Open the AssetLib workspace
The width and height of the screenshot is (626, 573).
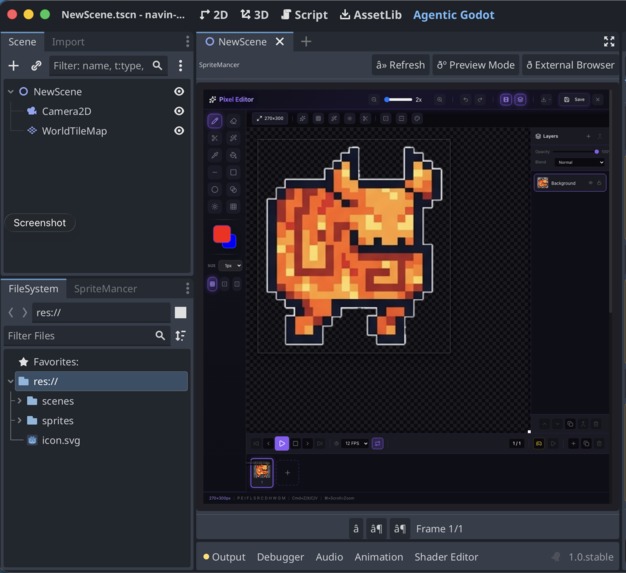click(370, 15)
